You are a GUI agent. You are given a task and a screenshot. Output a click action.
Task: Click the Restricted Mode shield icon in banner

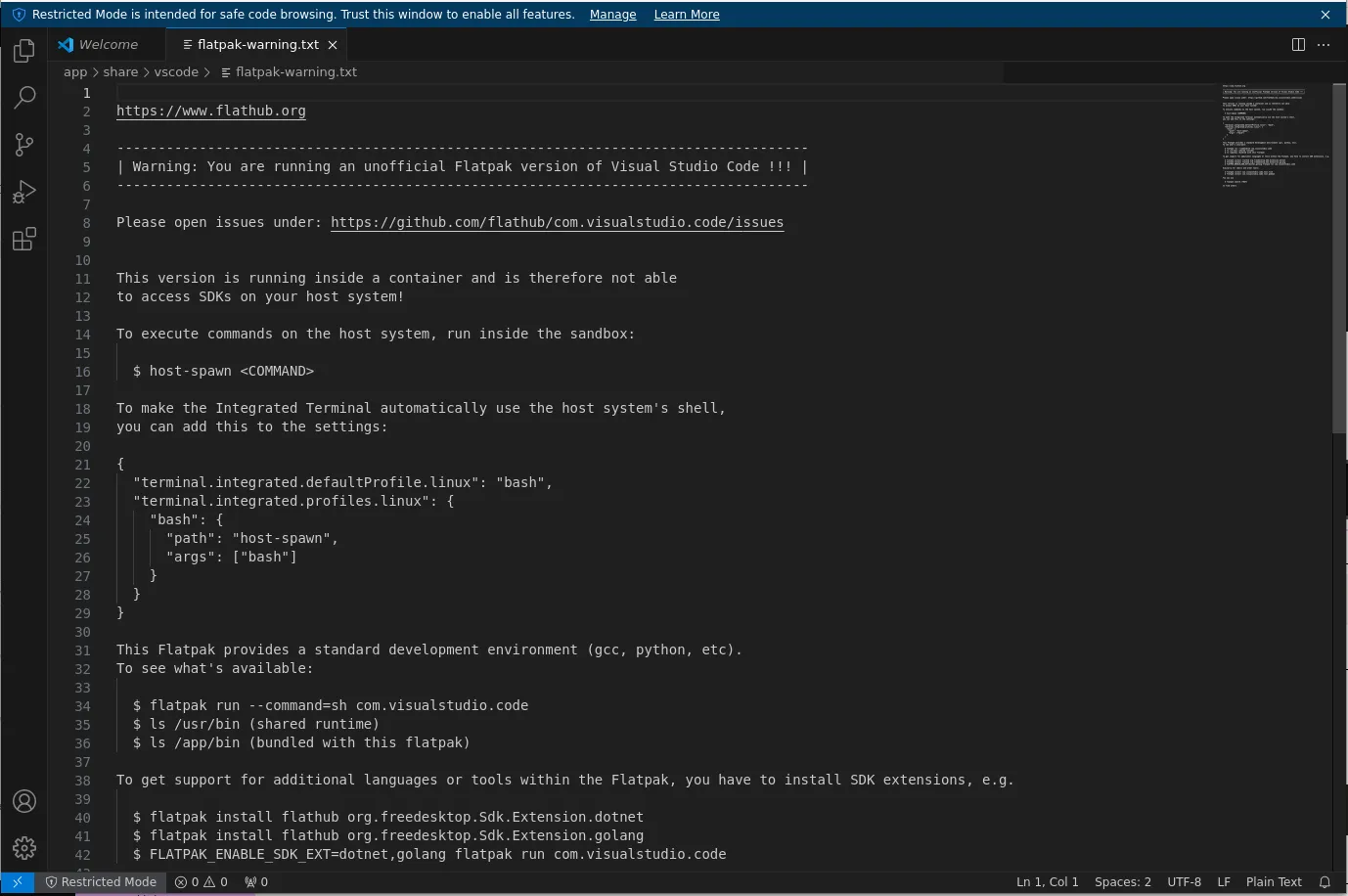(x=19, y=15)
